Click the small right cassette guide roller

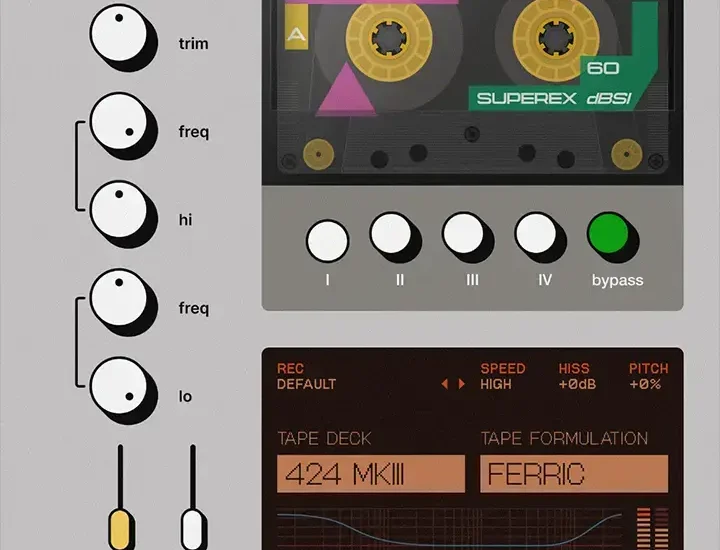coord(627,155)
